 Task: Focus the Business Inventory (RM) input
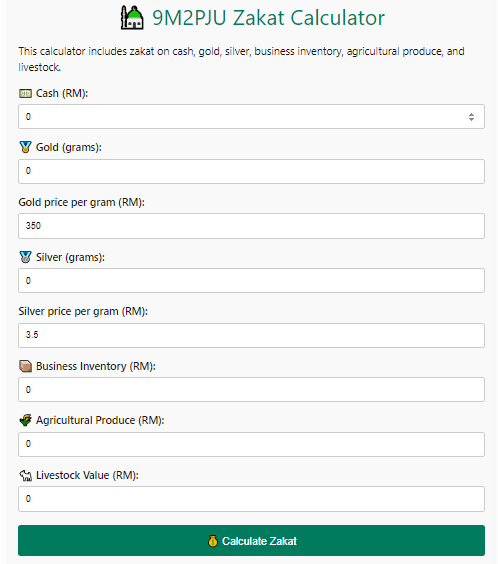[x=251, y=390]
